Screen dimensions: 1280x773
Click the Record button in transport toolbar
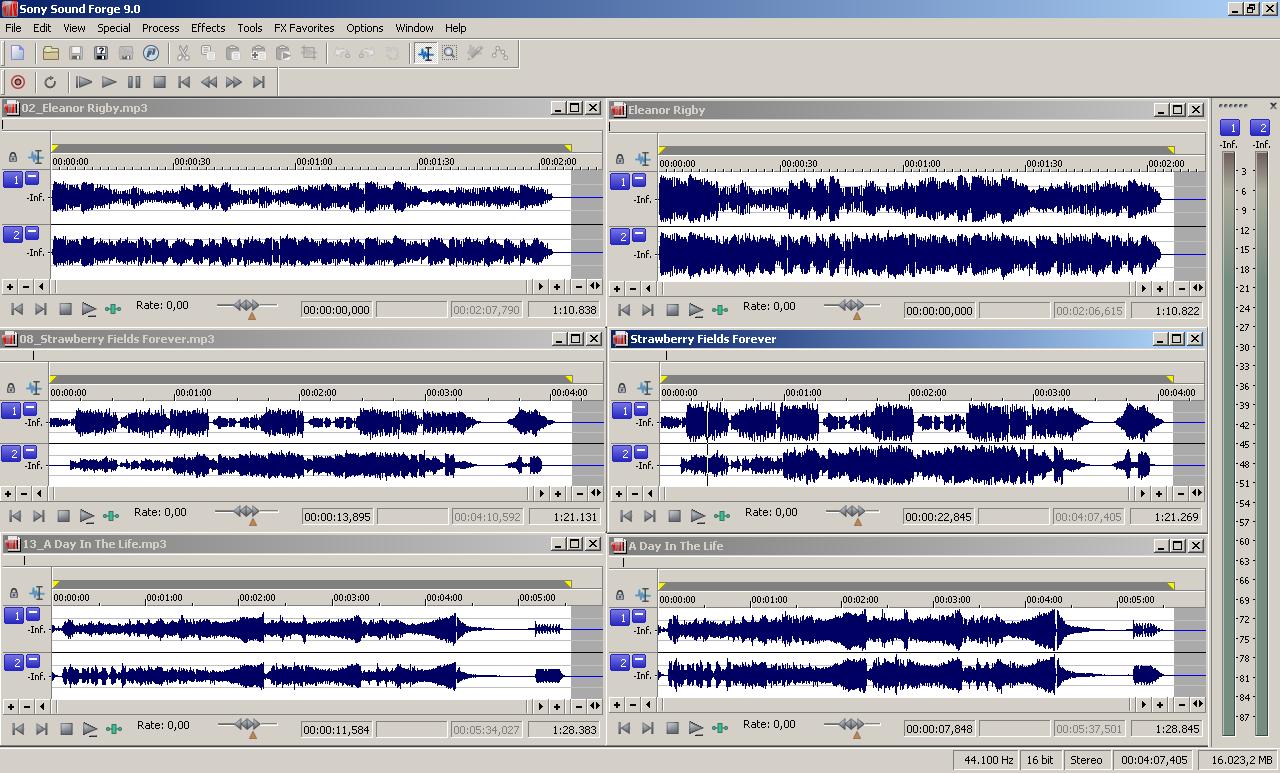coord(18,82)
